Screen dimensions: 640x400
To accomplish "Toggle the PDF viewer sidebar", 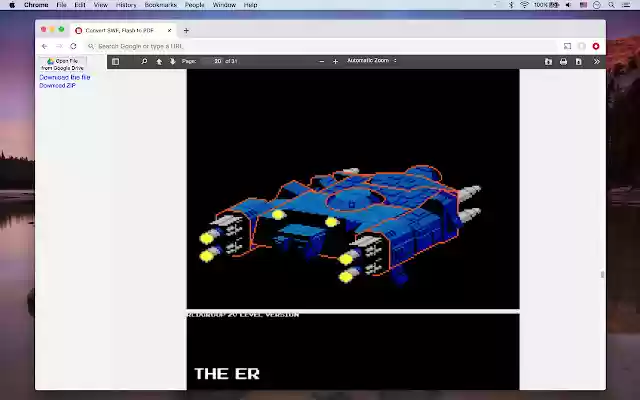I will pos(116,61).
